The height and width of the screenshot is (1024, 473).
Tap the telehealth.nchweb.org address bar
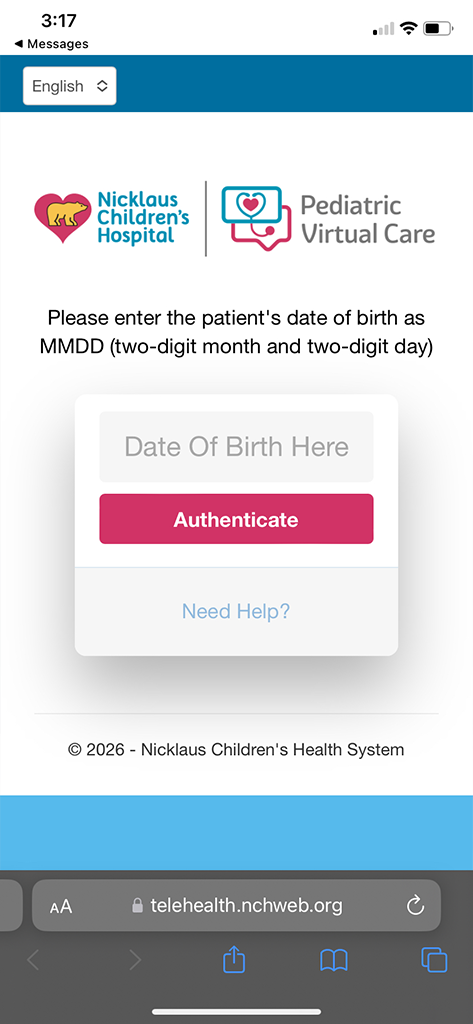point(236,905)
